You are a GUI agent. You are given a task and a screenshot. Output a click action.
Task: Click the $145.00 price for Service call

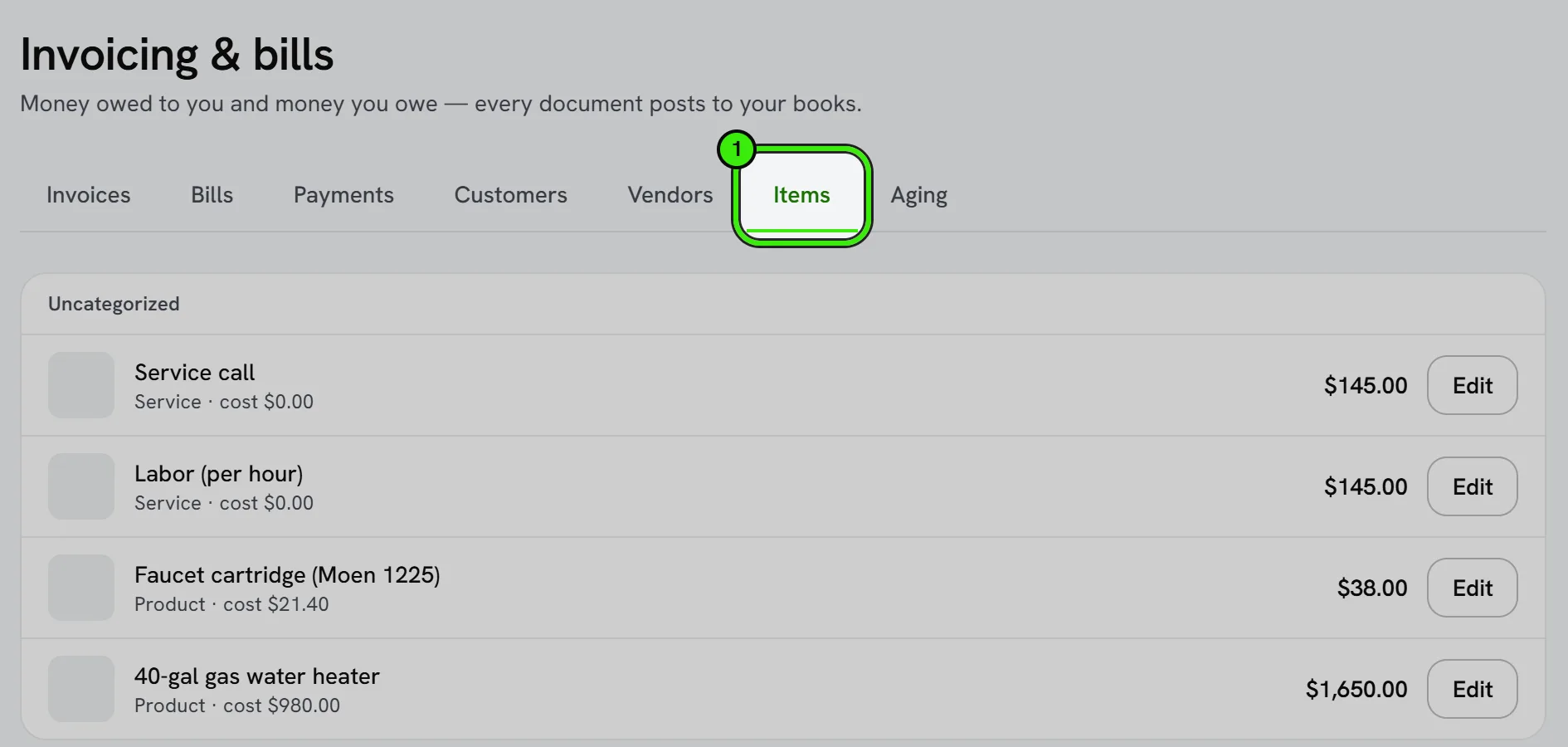coord(1366,385)
